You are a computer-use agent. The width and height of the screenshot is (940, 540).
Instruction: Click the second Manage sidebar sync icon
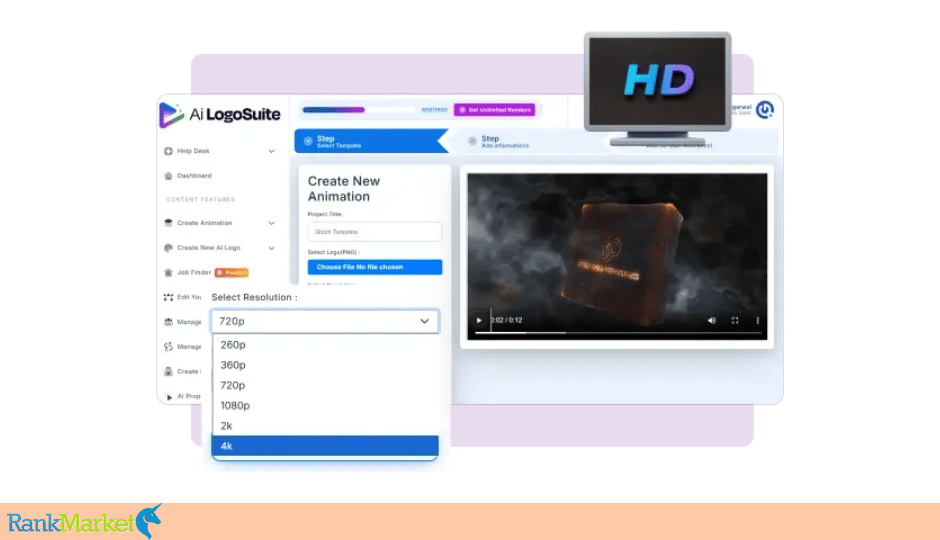click(168, 346)
